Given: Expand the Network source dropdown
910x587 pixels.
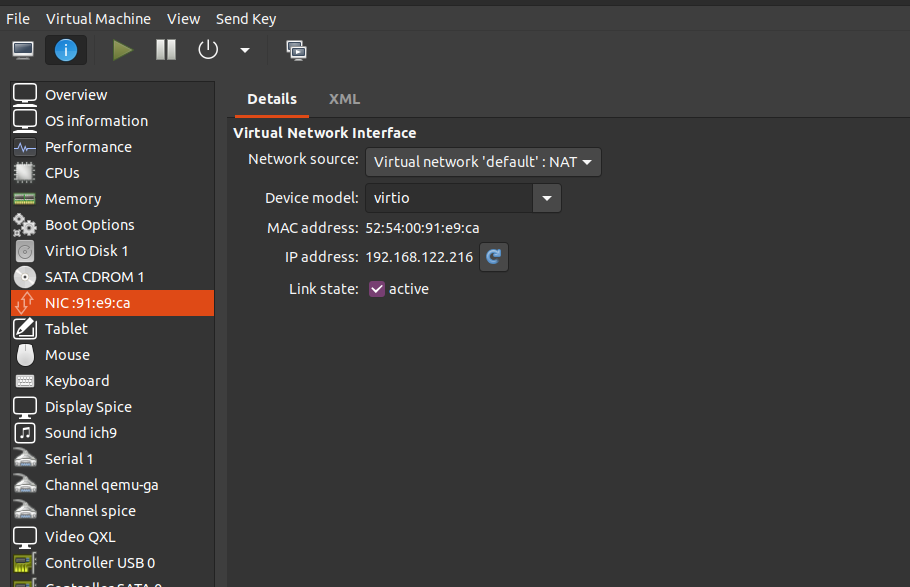Looking at the screenshot, I should (x=483, y=162).
